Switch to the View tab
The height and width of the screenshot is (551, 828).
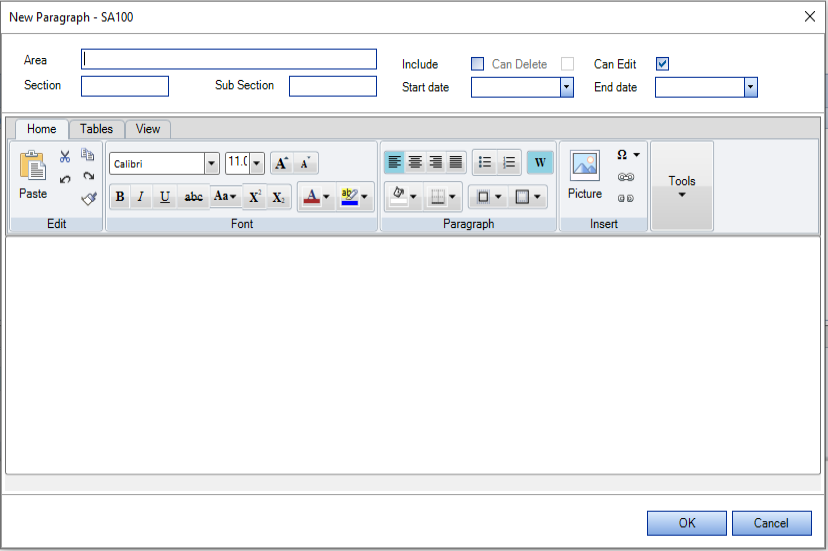148,129
